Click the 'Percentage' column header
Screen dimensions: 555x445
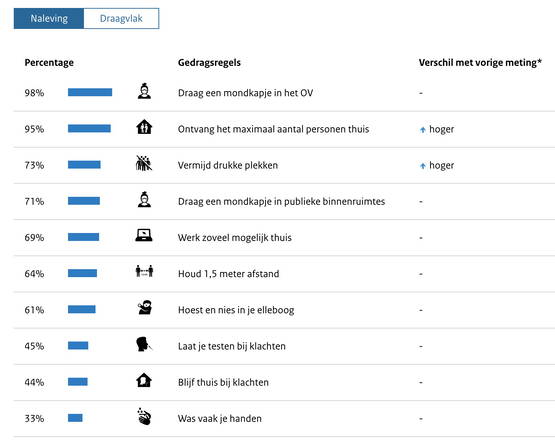coord(49,63)
